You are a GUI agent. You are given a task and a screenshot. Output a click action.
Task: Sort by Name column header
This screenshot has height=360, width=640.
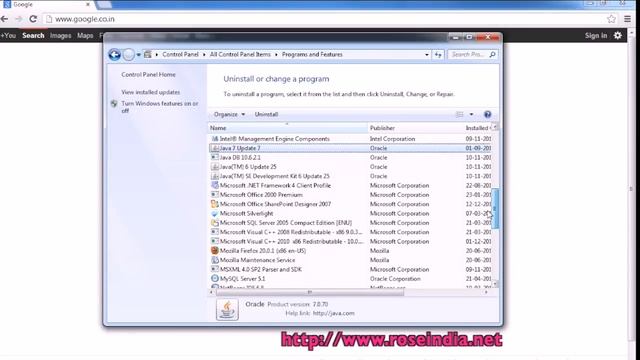288,128
